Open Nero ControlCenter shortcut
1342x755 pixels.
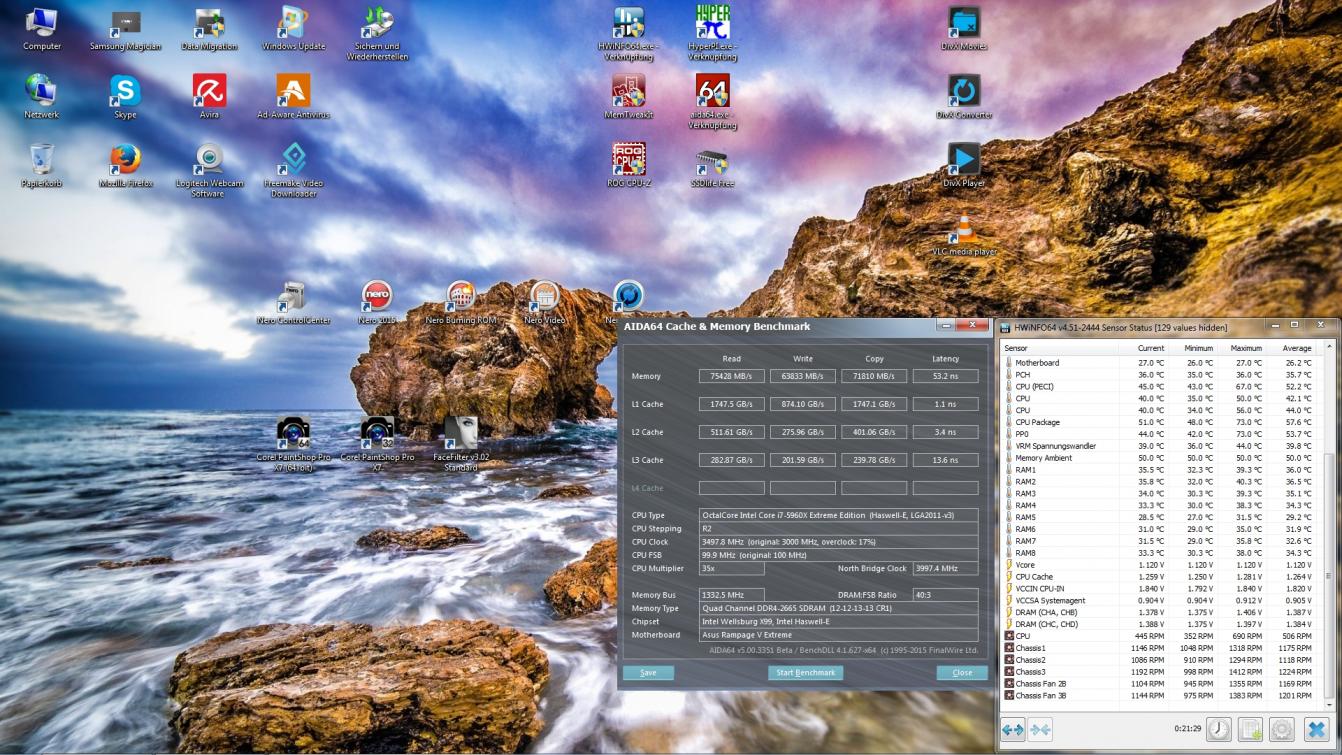pos(293,302)
